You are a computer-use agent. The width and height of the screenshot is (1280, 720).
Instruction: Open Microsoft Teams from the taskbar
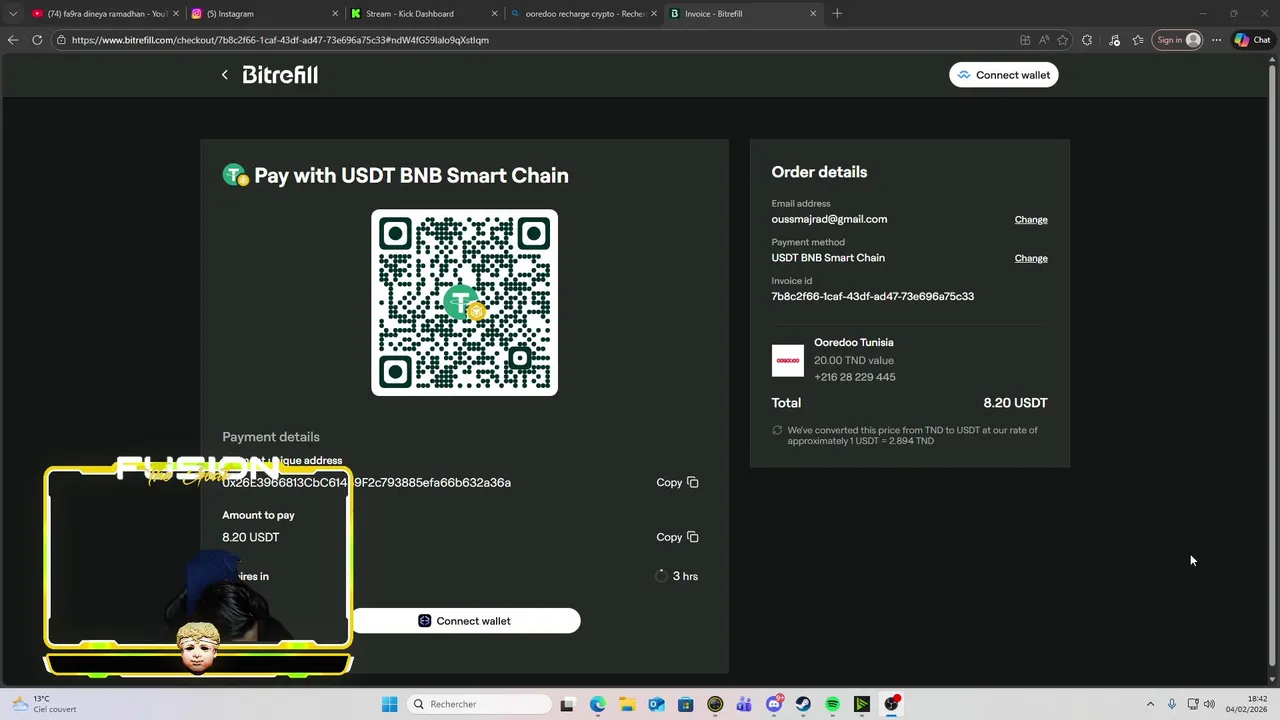744,704
